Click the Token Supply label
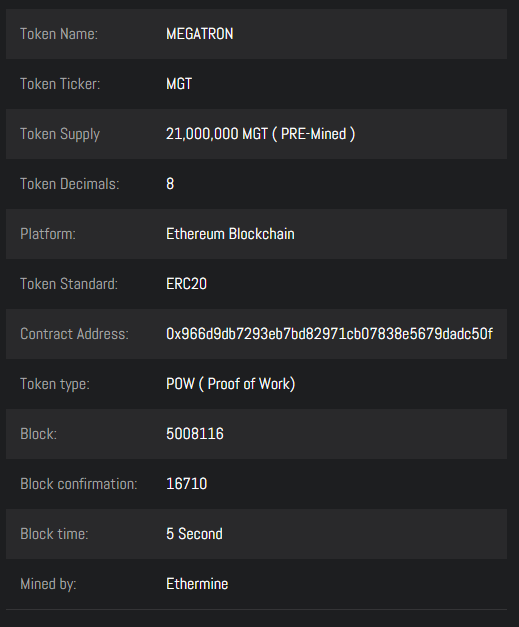 point(60,134)
